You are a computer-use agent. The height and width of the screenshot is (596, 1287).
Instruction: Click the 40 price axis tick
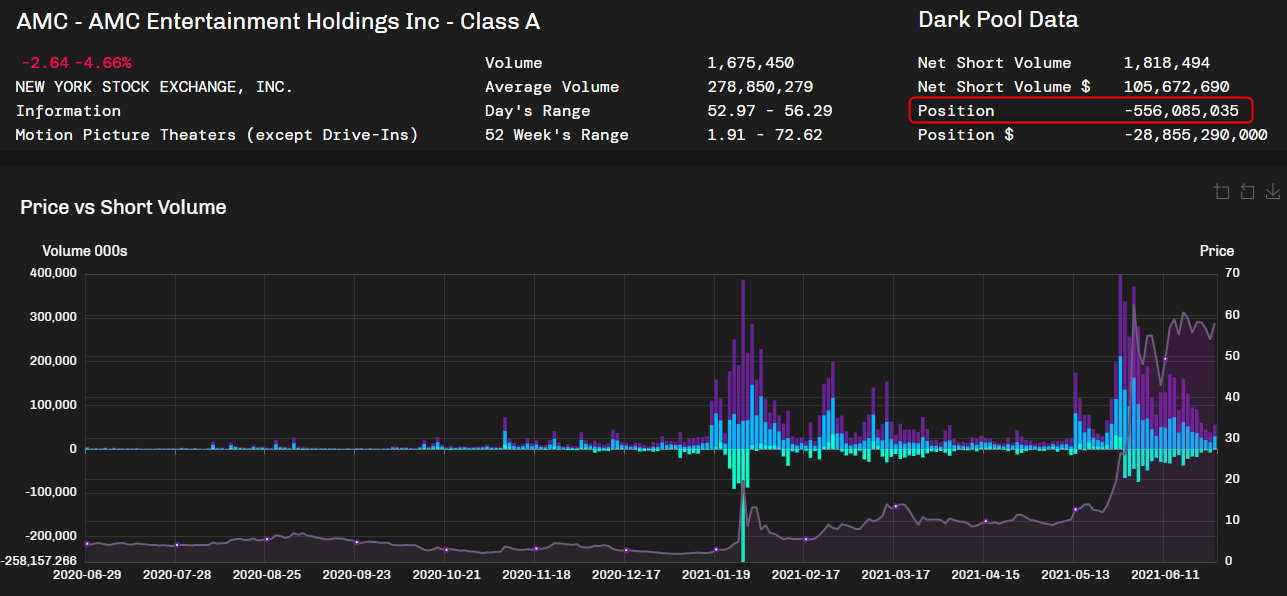tap(1232, 397)
